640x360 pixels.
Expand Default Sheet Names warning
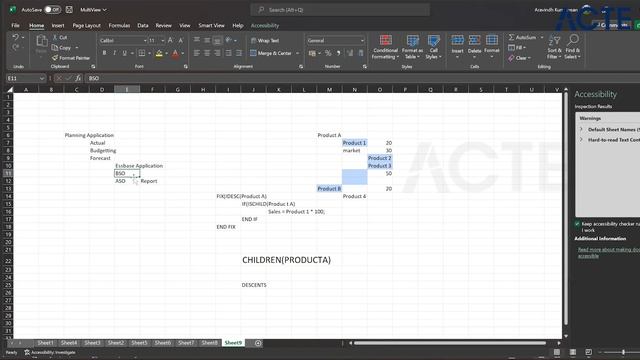(582, 129)
